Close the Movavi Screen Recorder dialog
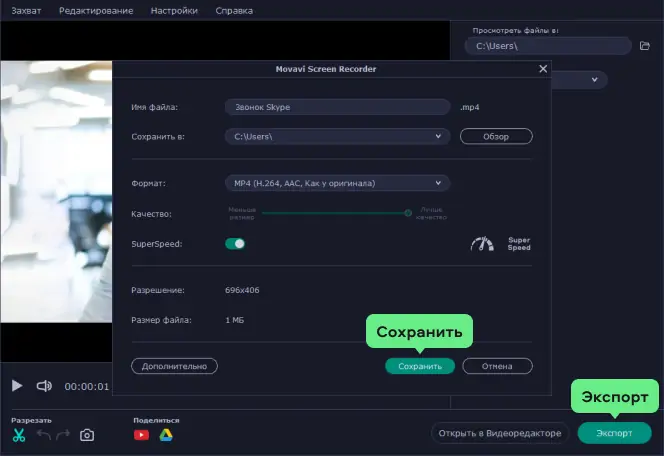Screen dimensions: 664x456 coord(543,69)
